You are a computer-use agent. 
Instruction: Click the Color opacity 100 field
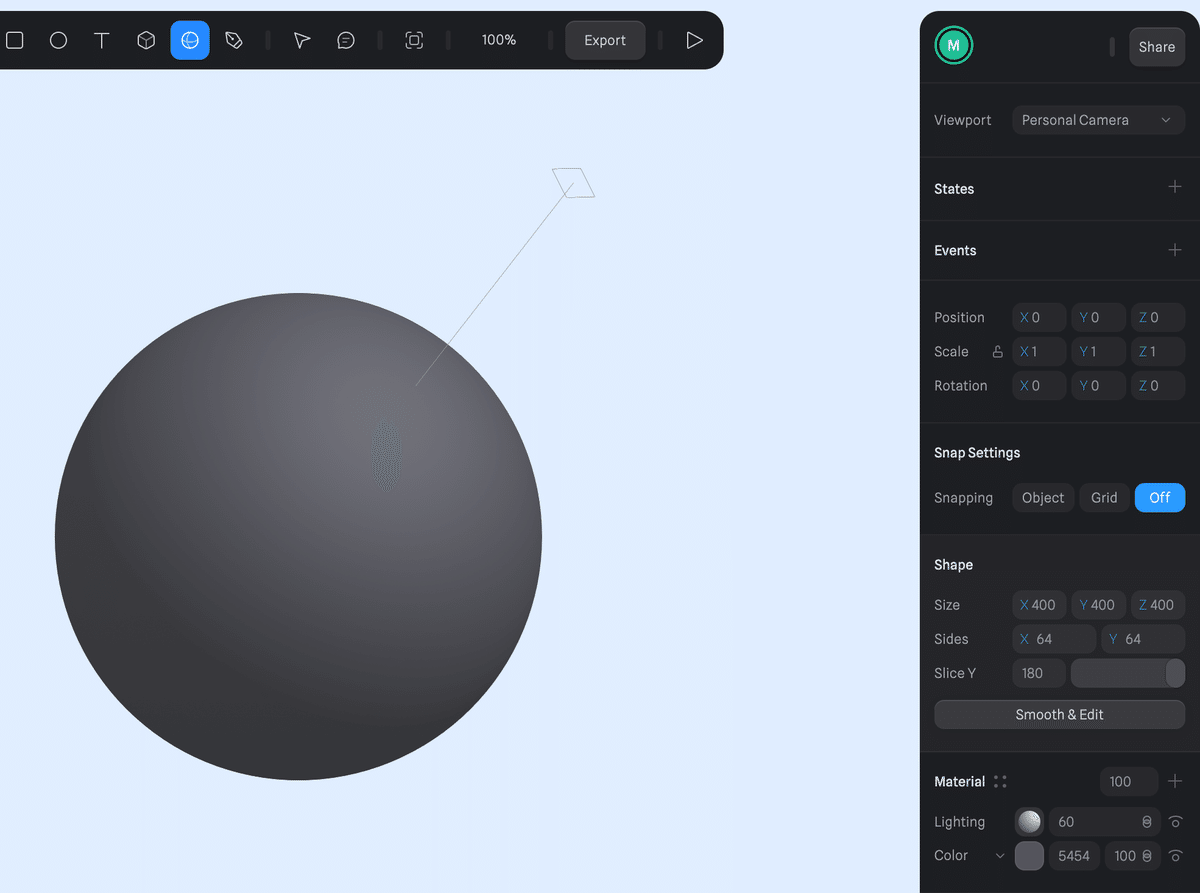coord(1132,856)
